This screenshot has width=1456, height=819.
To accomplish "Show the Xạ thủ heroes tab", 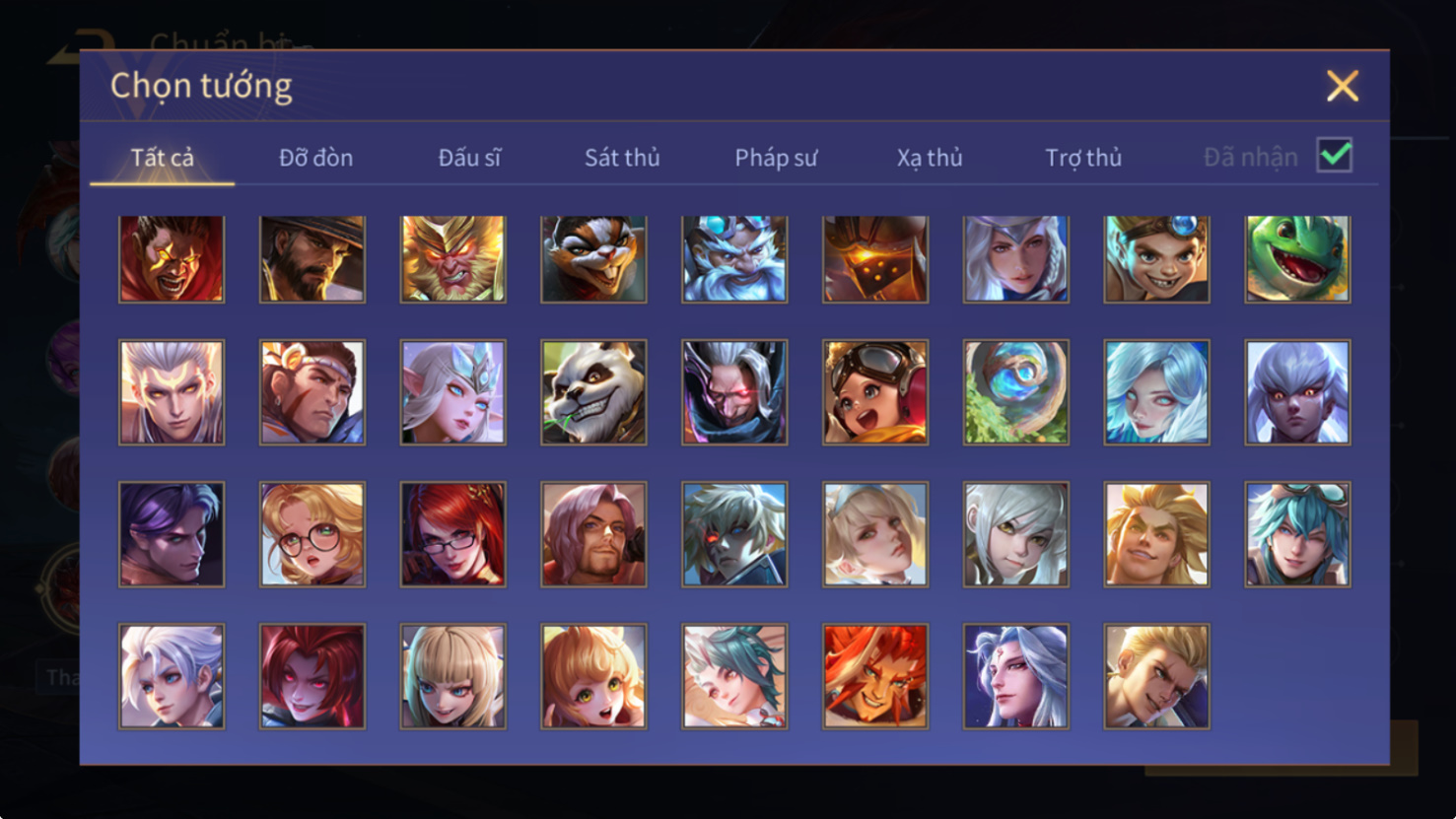I will click(930, 158).
